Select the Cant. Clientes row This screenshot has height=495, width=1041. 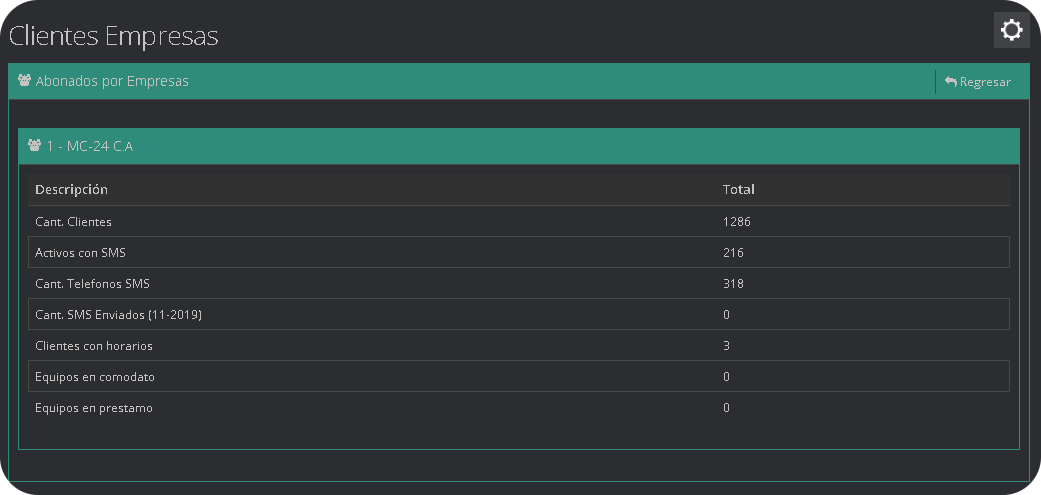coord(74,221)
